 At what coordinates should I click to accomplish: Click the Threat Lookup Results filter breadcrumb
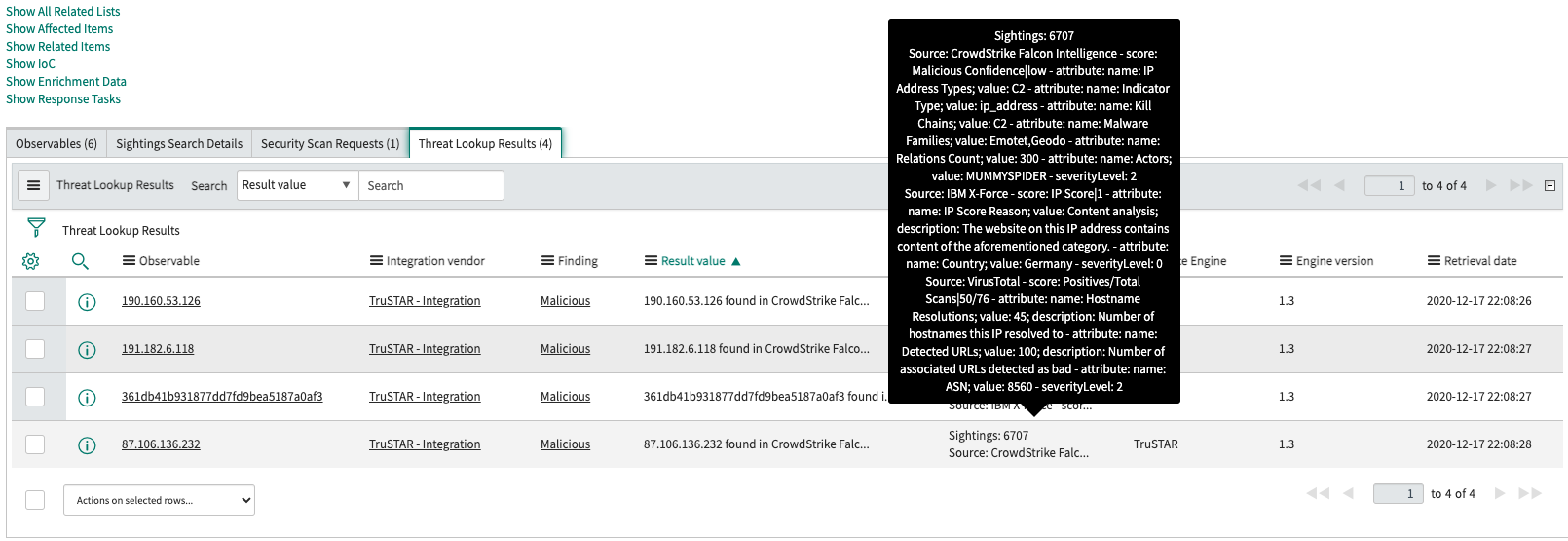[121, 231]
